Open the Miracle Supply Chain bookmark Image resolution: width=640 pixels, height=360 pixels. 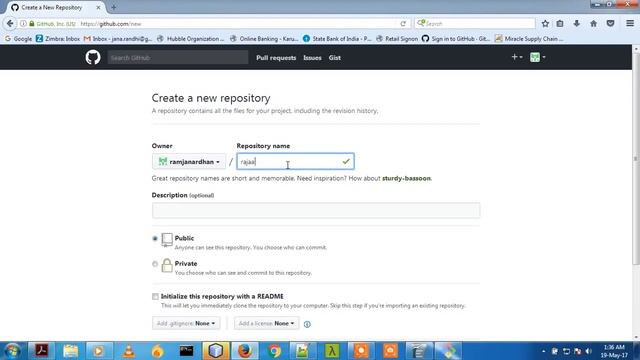pos(529,39)
